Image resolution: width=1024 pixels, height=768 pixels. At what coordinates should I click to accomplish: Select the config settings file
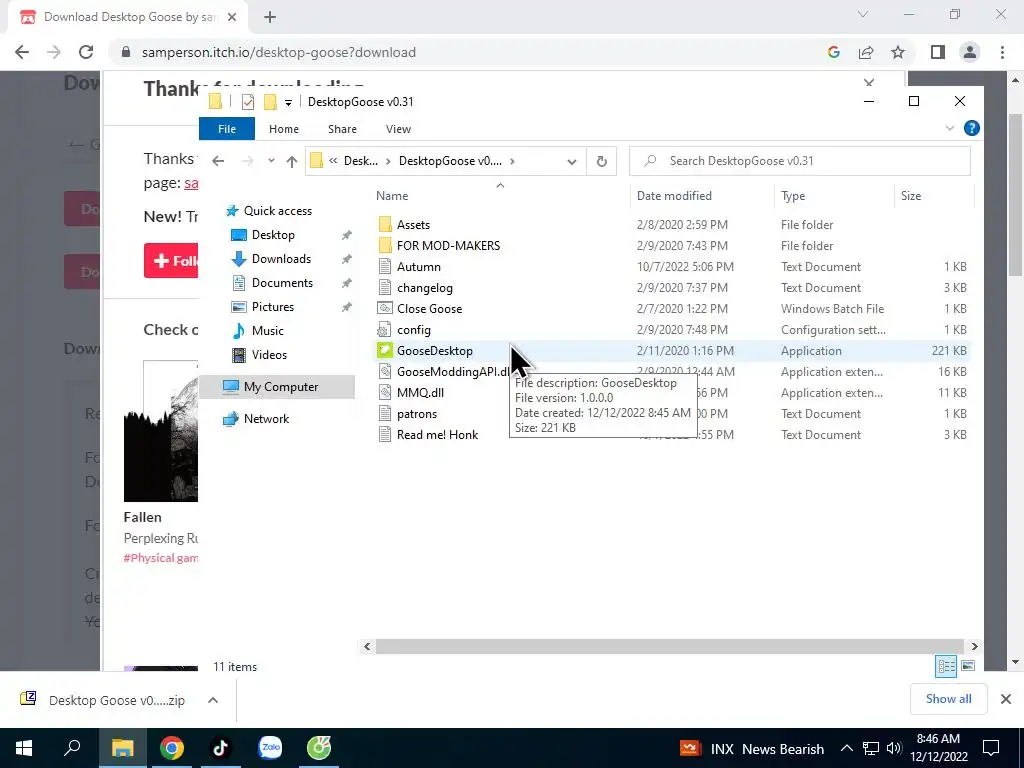413,330
